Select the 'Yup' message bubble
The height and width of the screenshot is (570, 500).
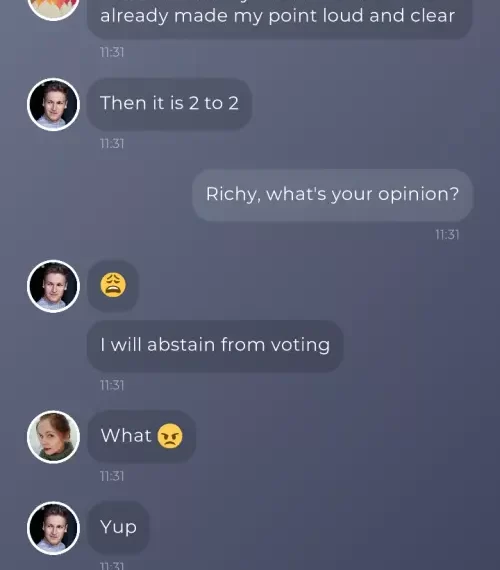[118, 527]
